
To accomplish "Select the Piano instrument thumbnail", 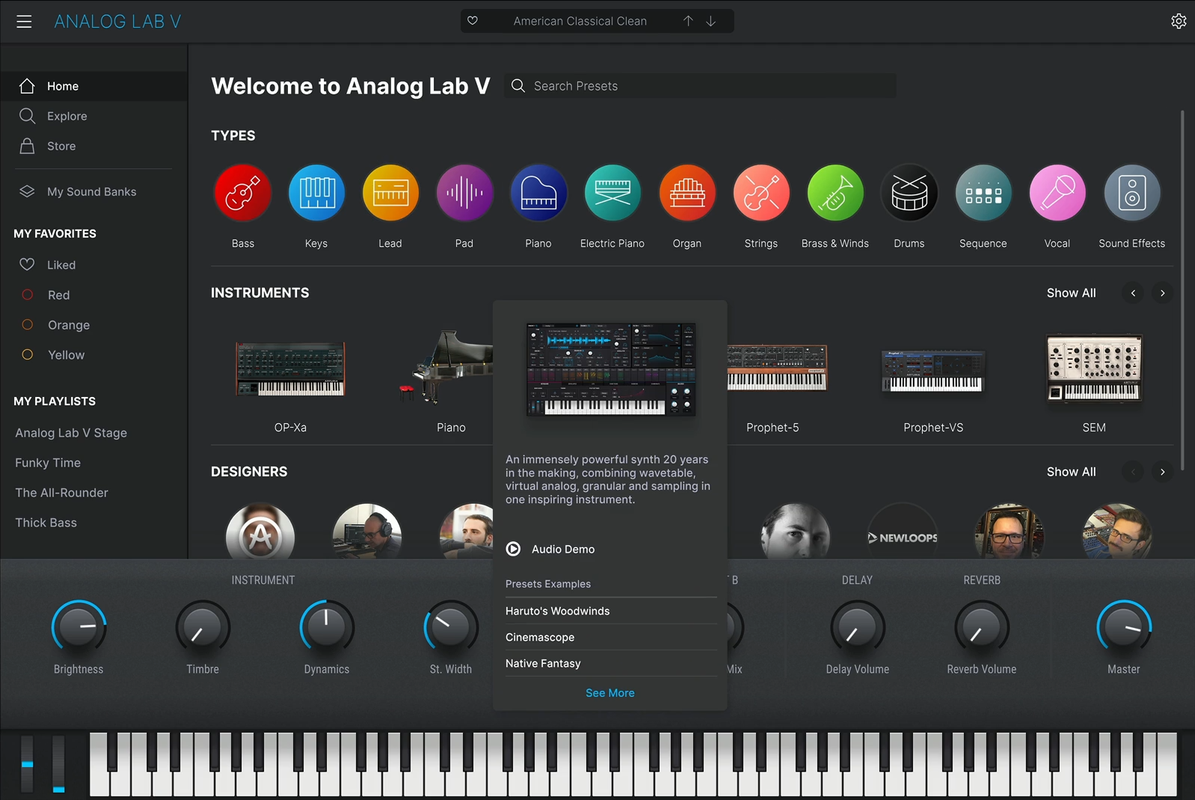I will pos(447,367).
